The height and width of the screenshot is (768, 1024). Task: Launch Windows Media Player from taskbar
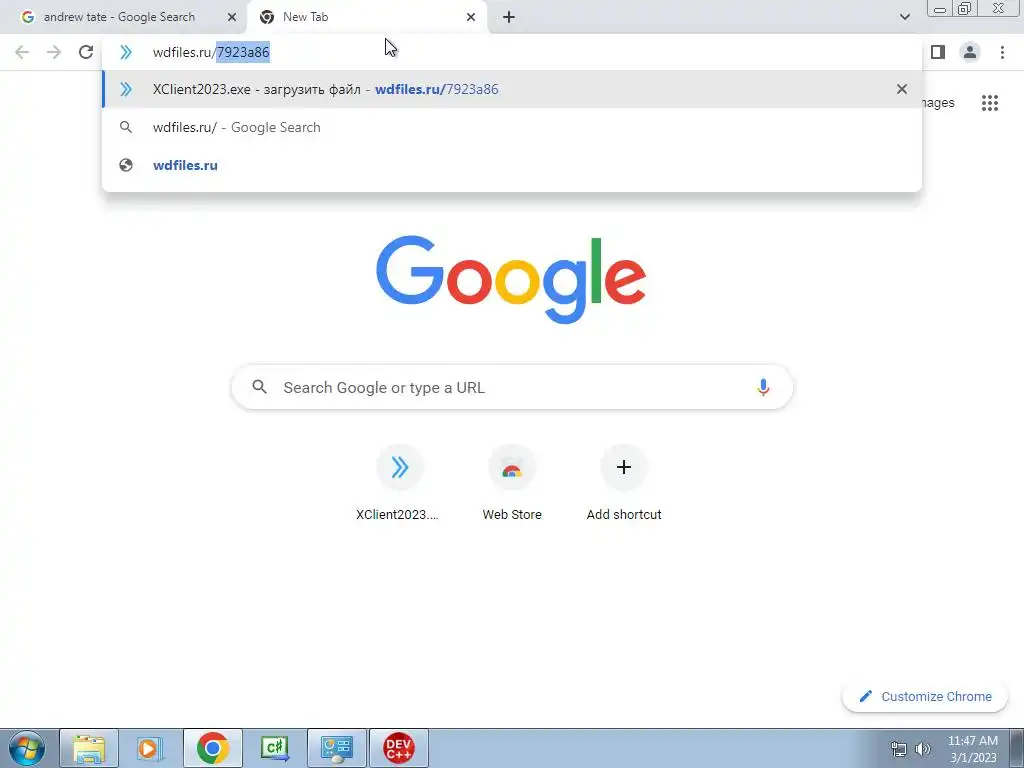click(x=150, y=748)
